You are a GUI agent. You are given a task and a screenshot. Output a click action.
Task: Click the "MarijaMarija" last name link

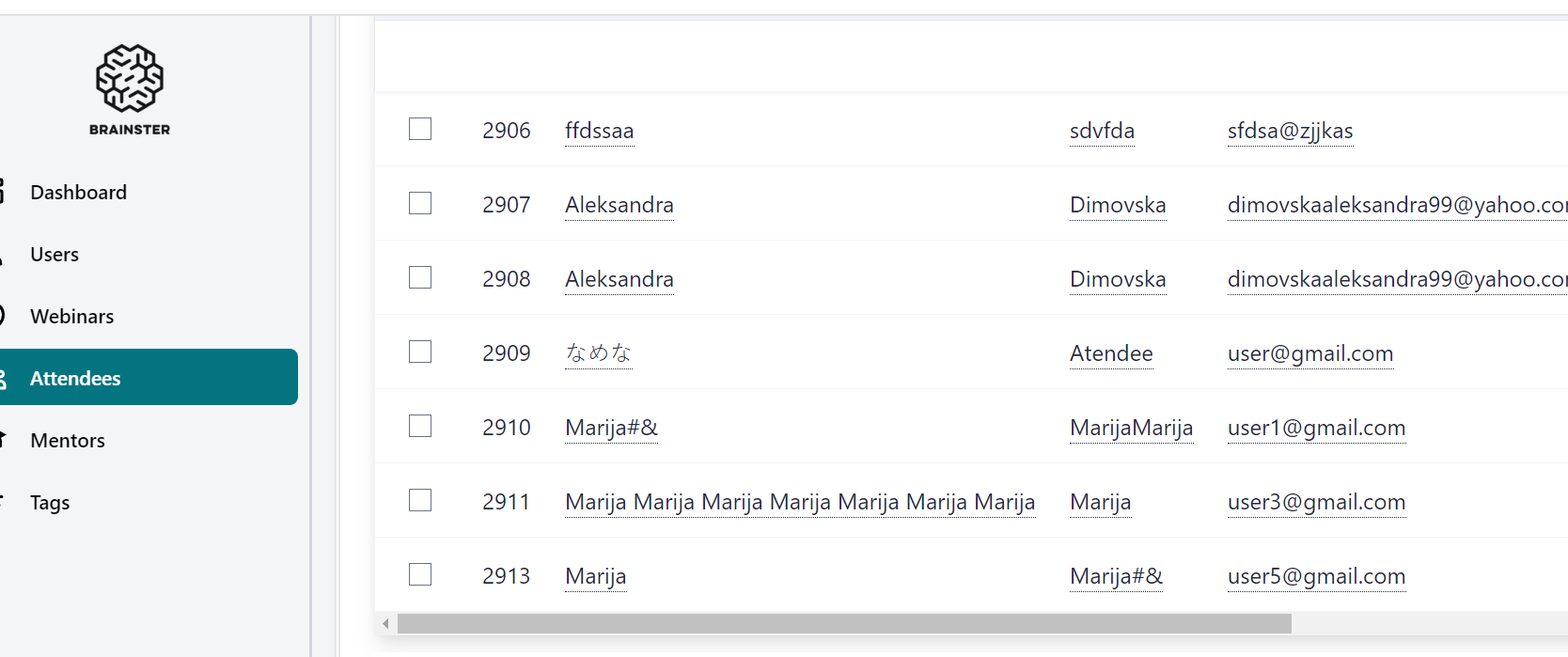pyautogui.click(x=1131, y=428)
